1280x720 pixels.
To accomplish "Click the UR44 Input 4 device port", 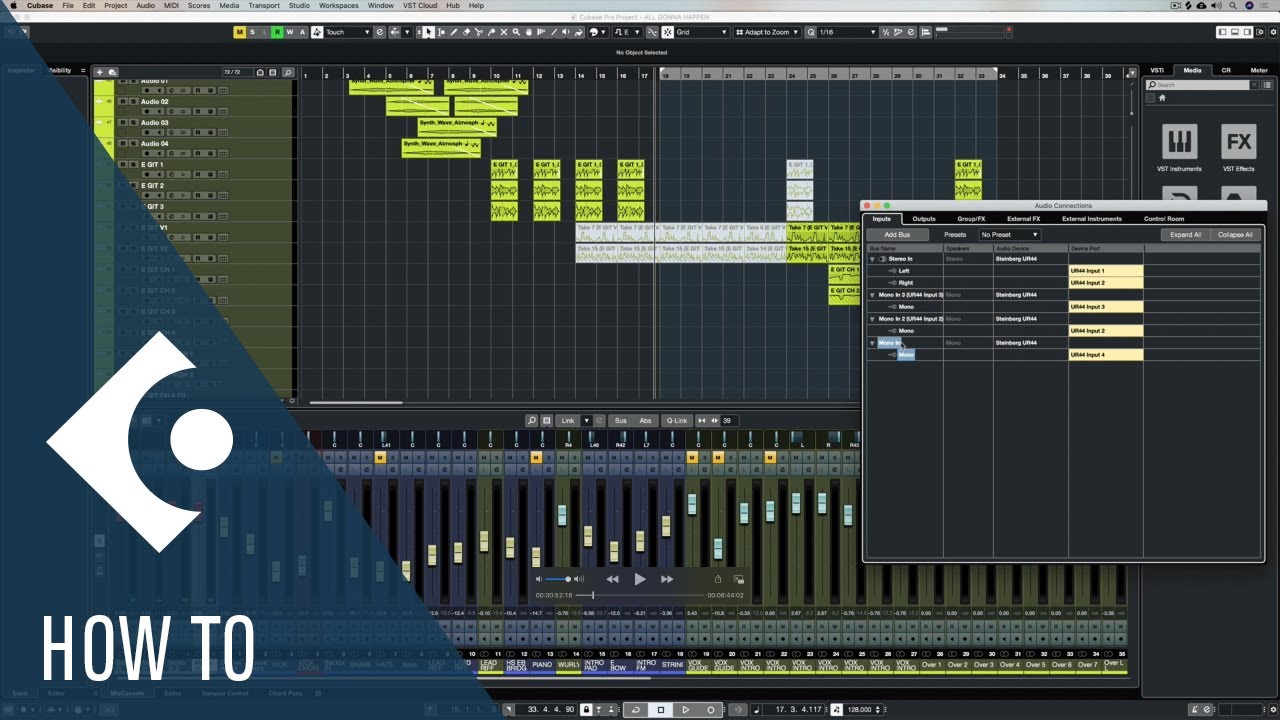I will 1106,355.
